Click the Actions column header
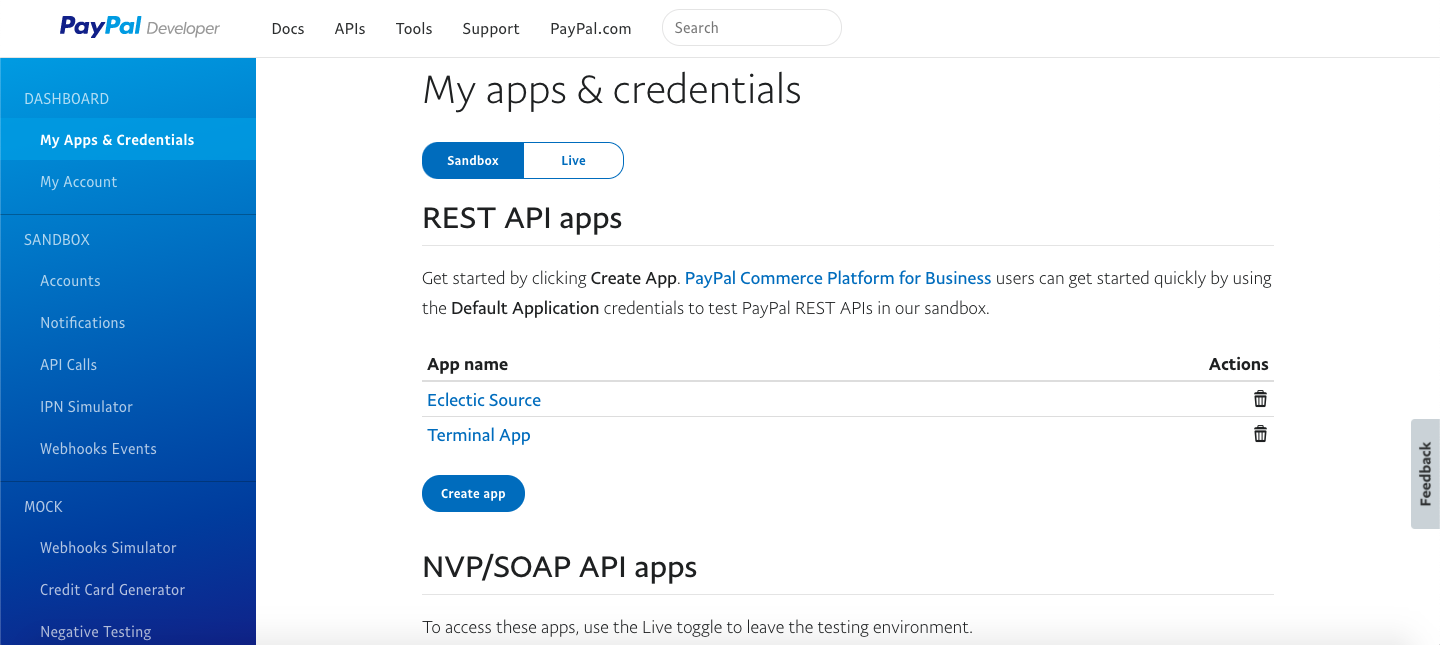This screenshot has height=645, width=1440. pyautogui.click(x=1238, y=364)
